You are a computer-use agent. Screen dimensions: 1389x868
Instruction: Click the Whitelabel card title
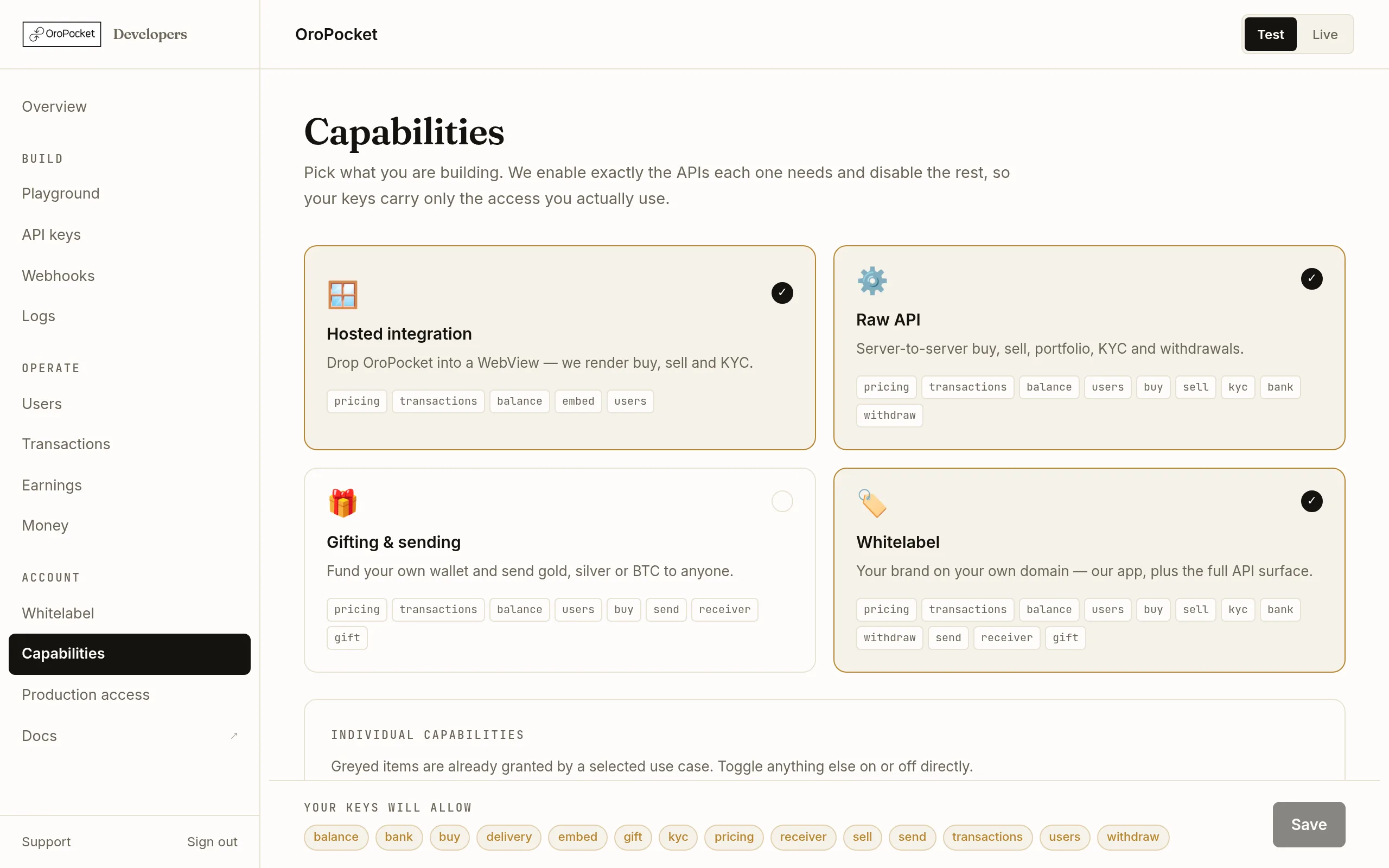[x=899, y=542]
